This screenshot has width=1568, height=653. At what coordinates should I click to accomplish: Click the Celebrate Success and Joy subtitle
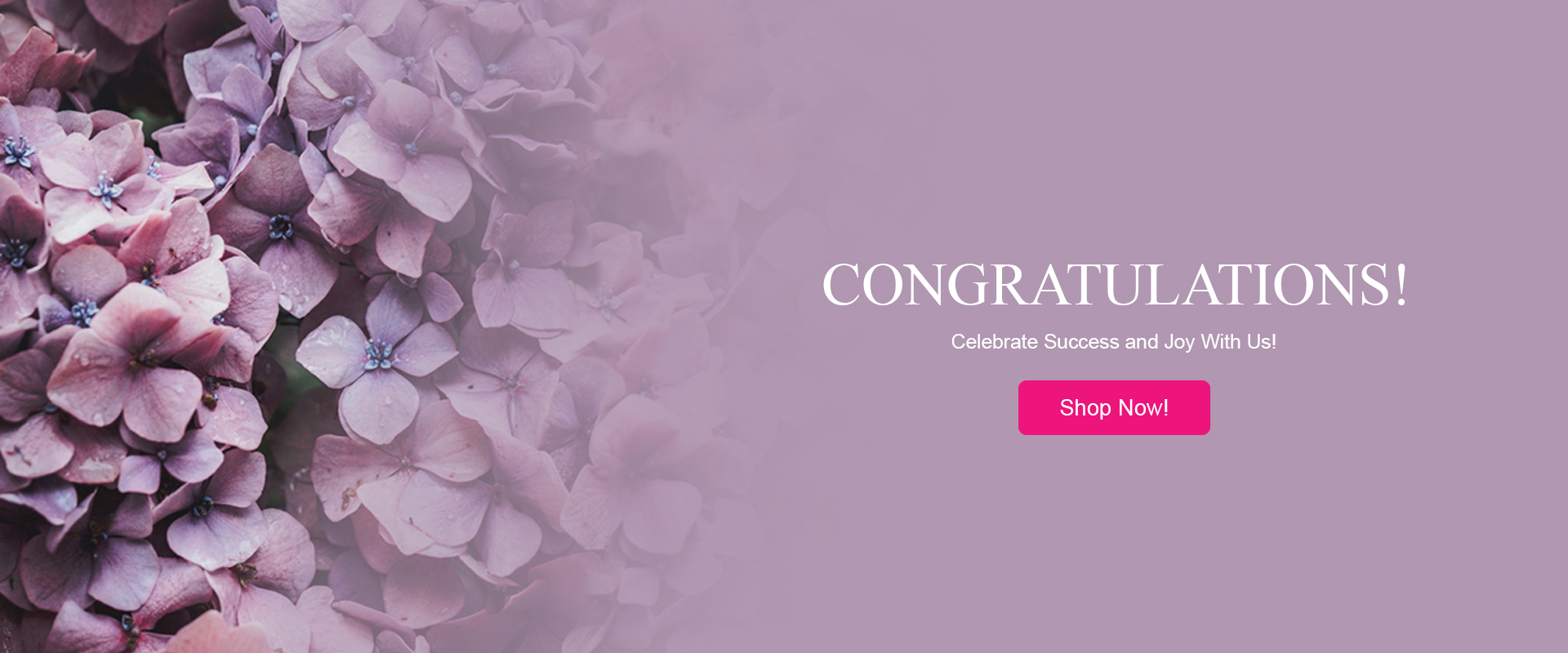click(1113, 342)
